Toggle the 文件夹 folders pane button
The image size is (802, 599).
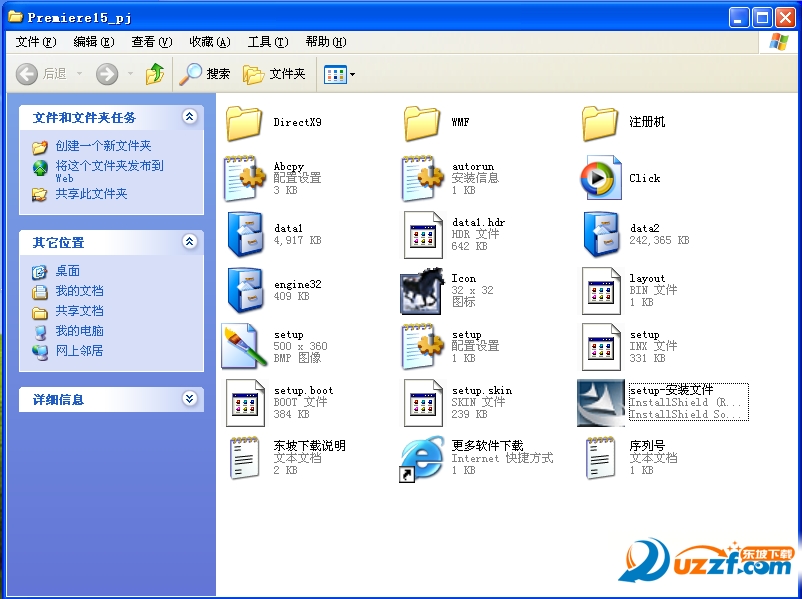click(x=274, y=74)
